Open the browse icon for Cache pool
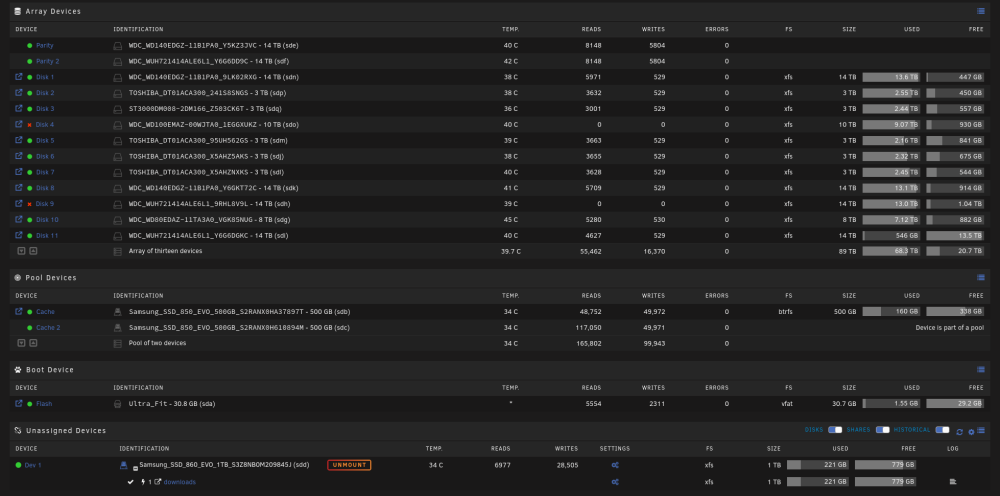1000x496 pixels. point(18,312)
